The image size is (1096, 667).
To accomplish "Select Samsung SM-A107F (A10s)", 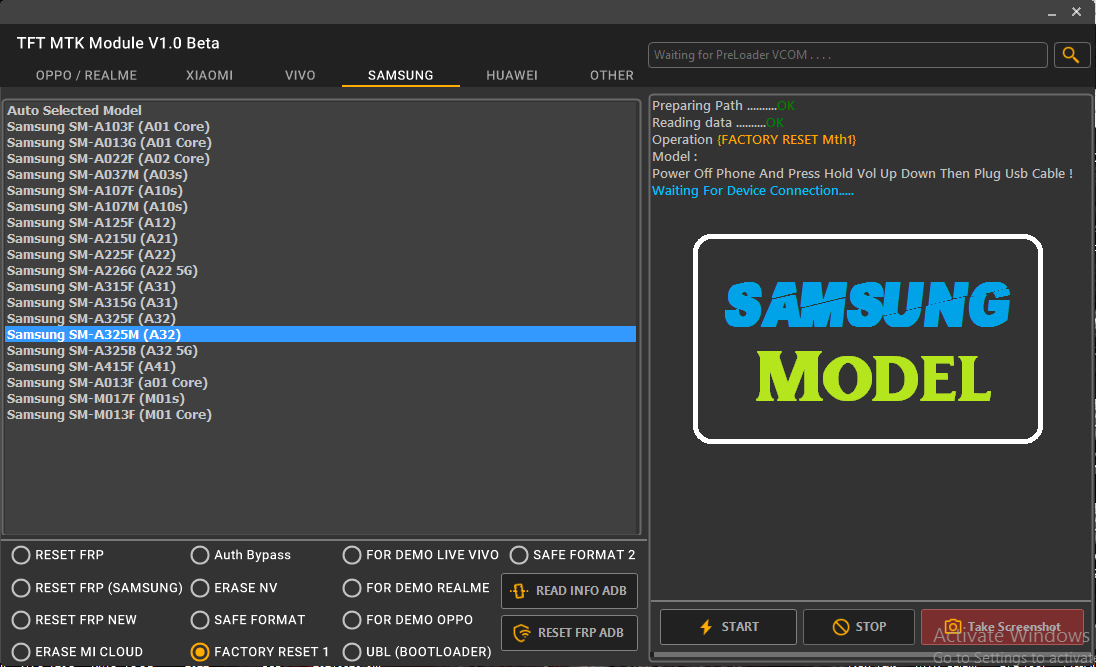I will coord(320,191).
